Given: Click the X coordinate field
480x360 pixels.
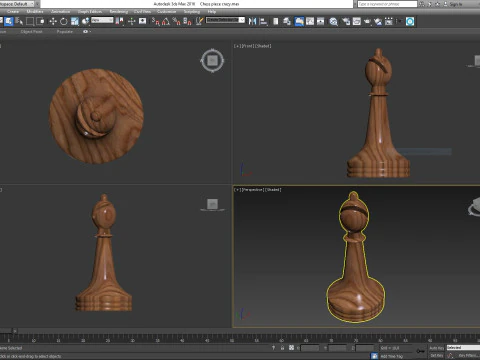Looking at the screenshot, I should pos(310,348).
